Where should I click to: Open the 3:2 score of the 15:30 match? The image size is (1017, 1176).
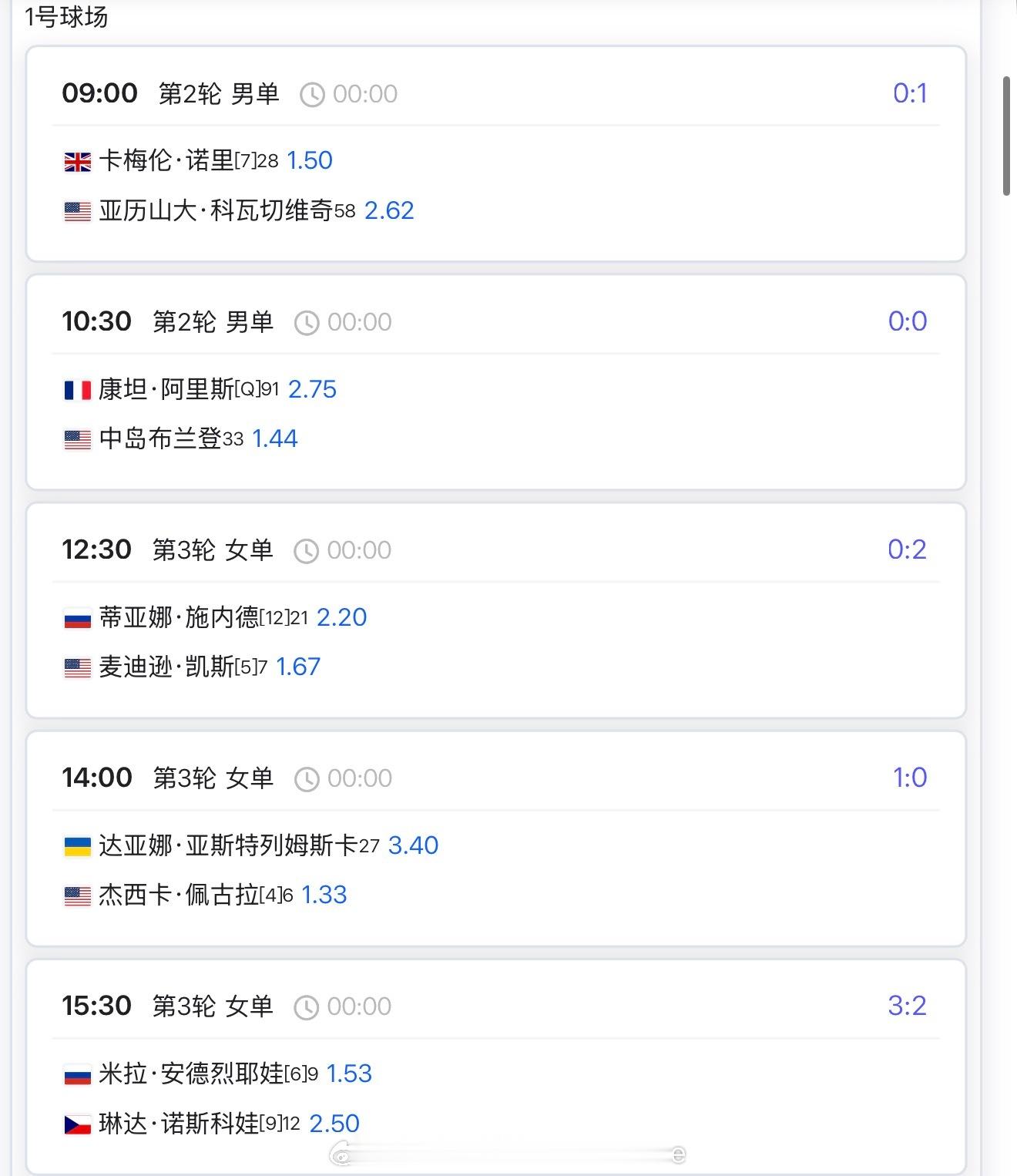(907, 1006)
